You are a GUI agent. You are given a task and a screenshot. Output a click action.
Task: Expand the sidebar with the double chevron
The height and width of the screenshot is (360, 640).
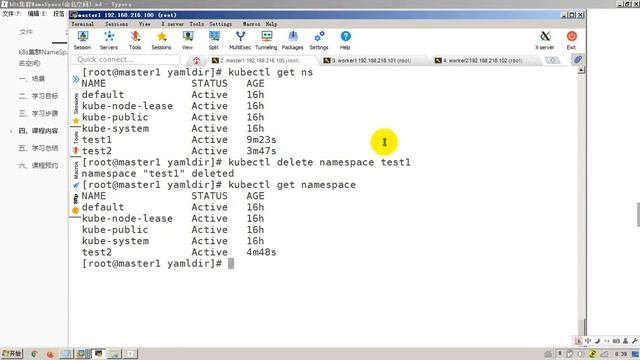coord(76,79)
